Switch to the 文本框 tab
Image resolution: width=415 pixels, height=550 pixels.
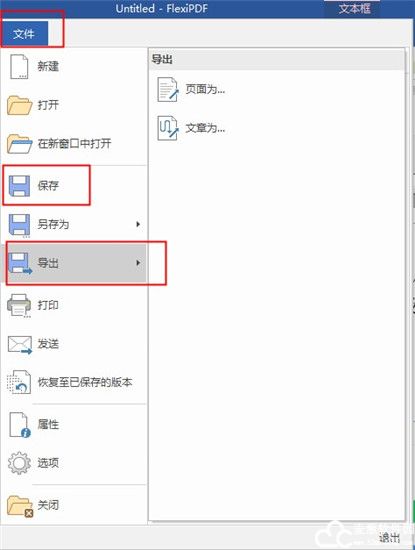[354, 9]
